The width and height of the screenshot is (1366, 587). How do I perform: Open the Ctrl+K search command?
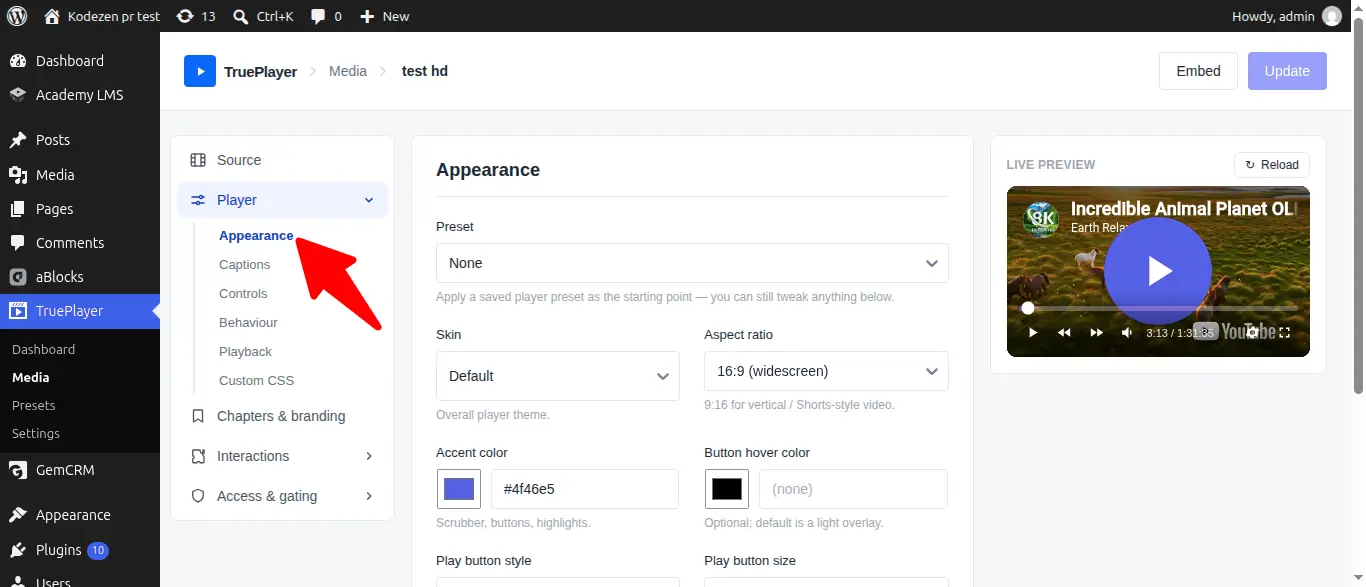(x=263, y=16)
